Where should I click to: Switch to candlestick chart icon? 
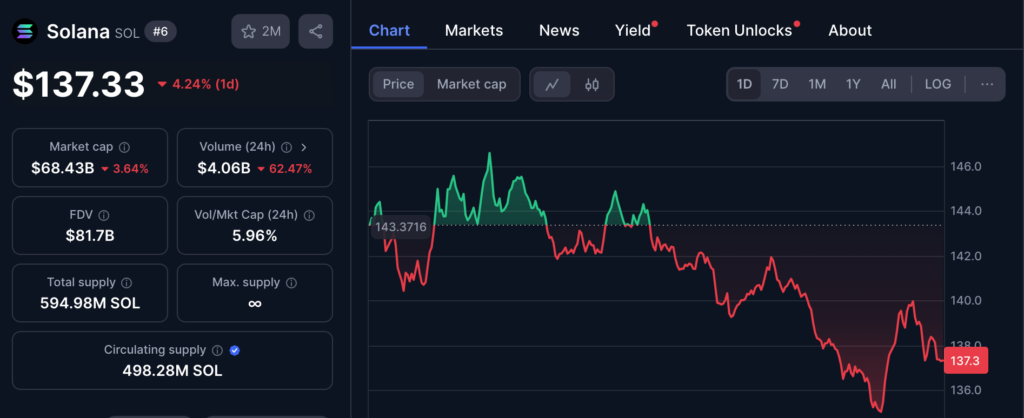tap(592, 84)
